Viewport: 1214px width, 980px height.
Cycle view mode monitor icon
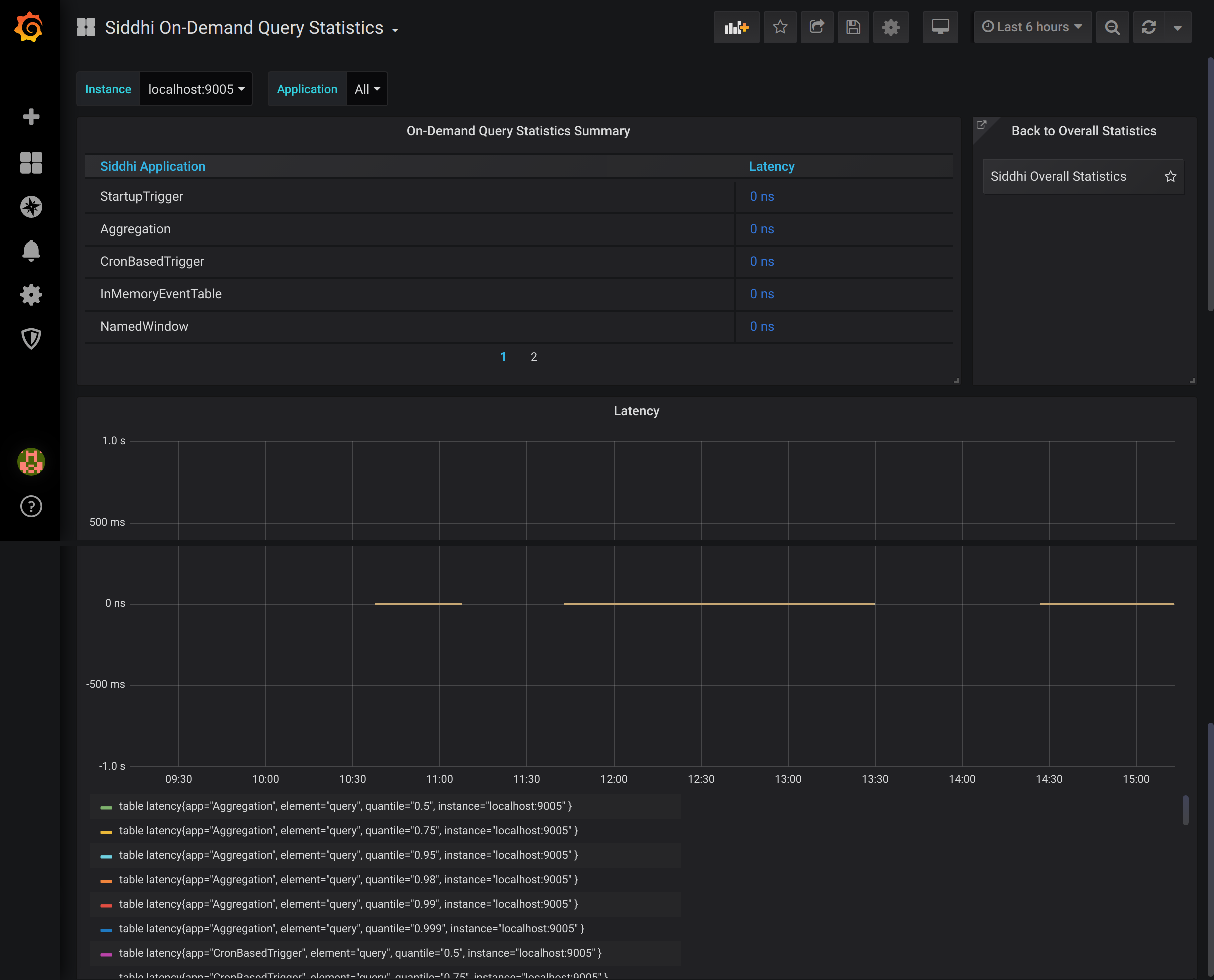(x=940, y=27)
